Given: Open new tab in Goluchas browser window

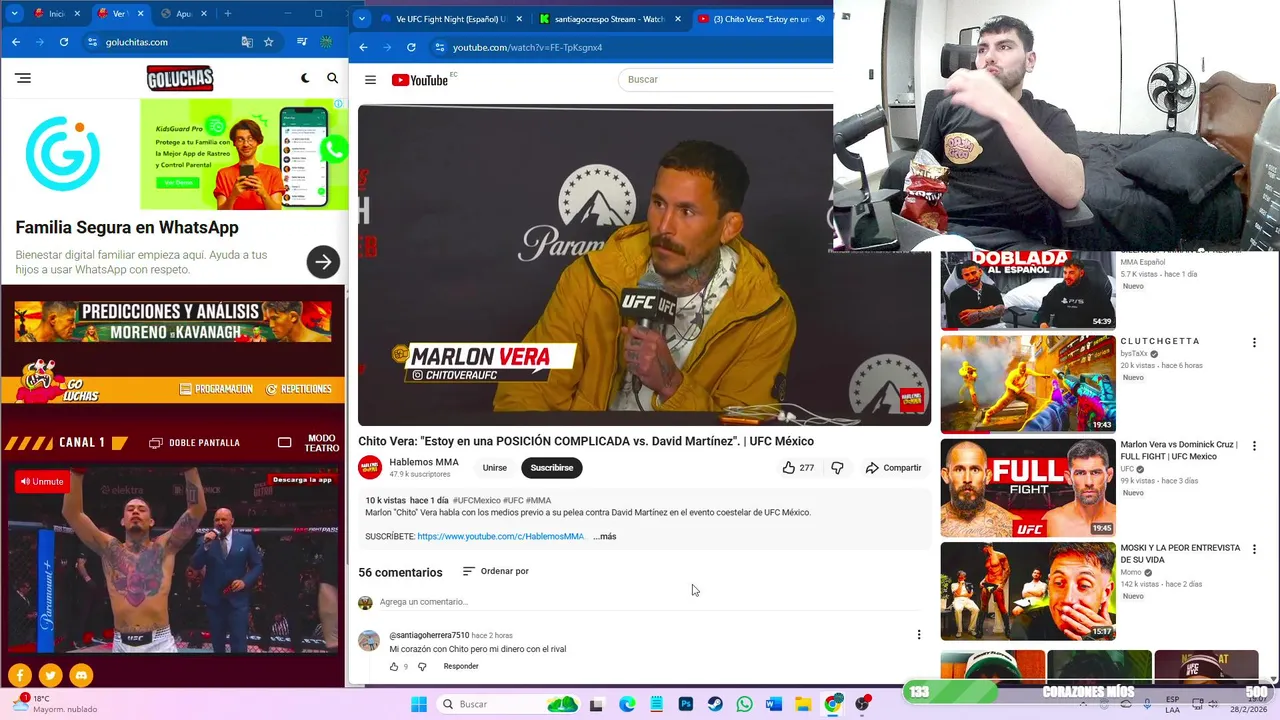Looking at the screenshot, I should click(x=228, y=14).
